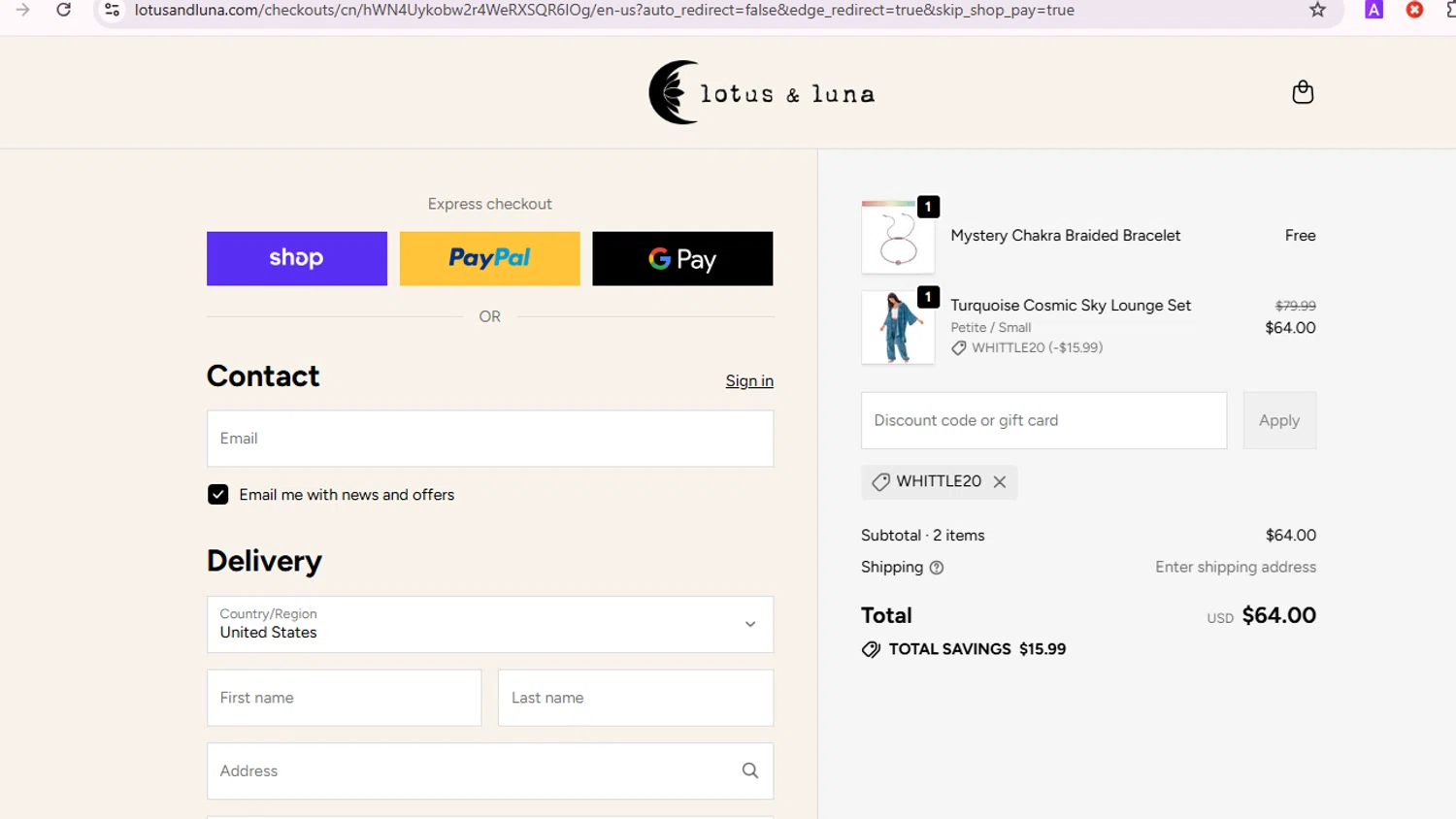The image size is (1456, 819).
Task: Click the total savings tag icon
Action: pyautogui.click(x=871, y=649)
